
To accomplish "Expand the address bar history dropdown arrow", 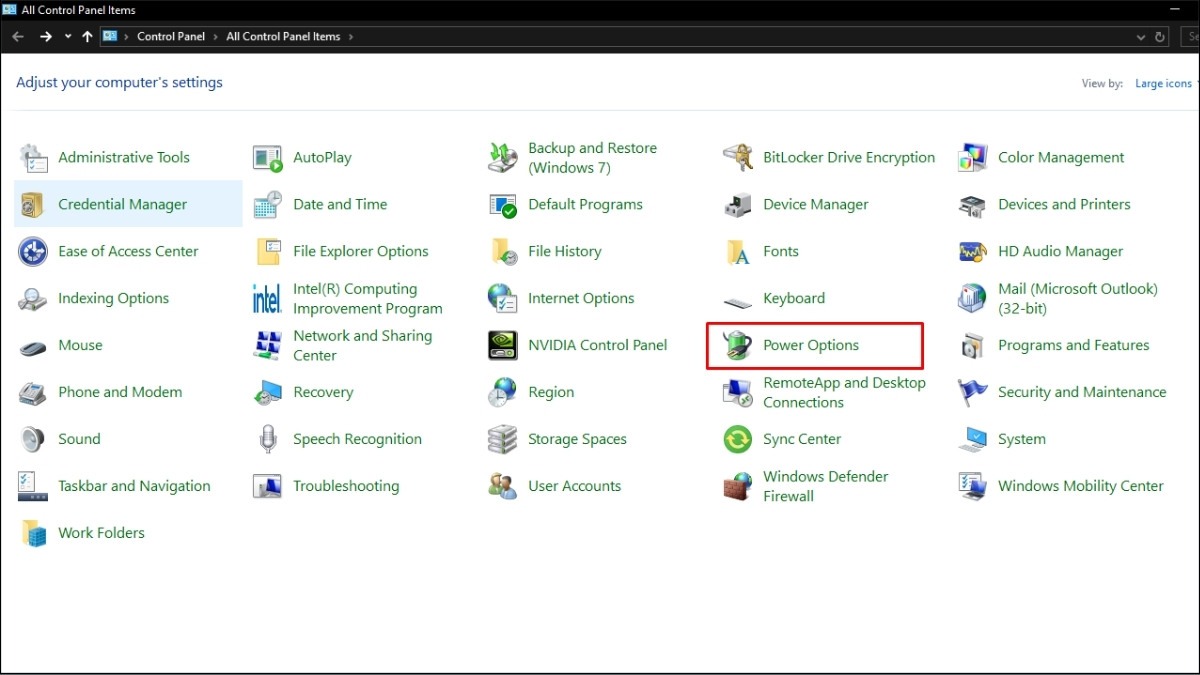I will coord(1142,37).
